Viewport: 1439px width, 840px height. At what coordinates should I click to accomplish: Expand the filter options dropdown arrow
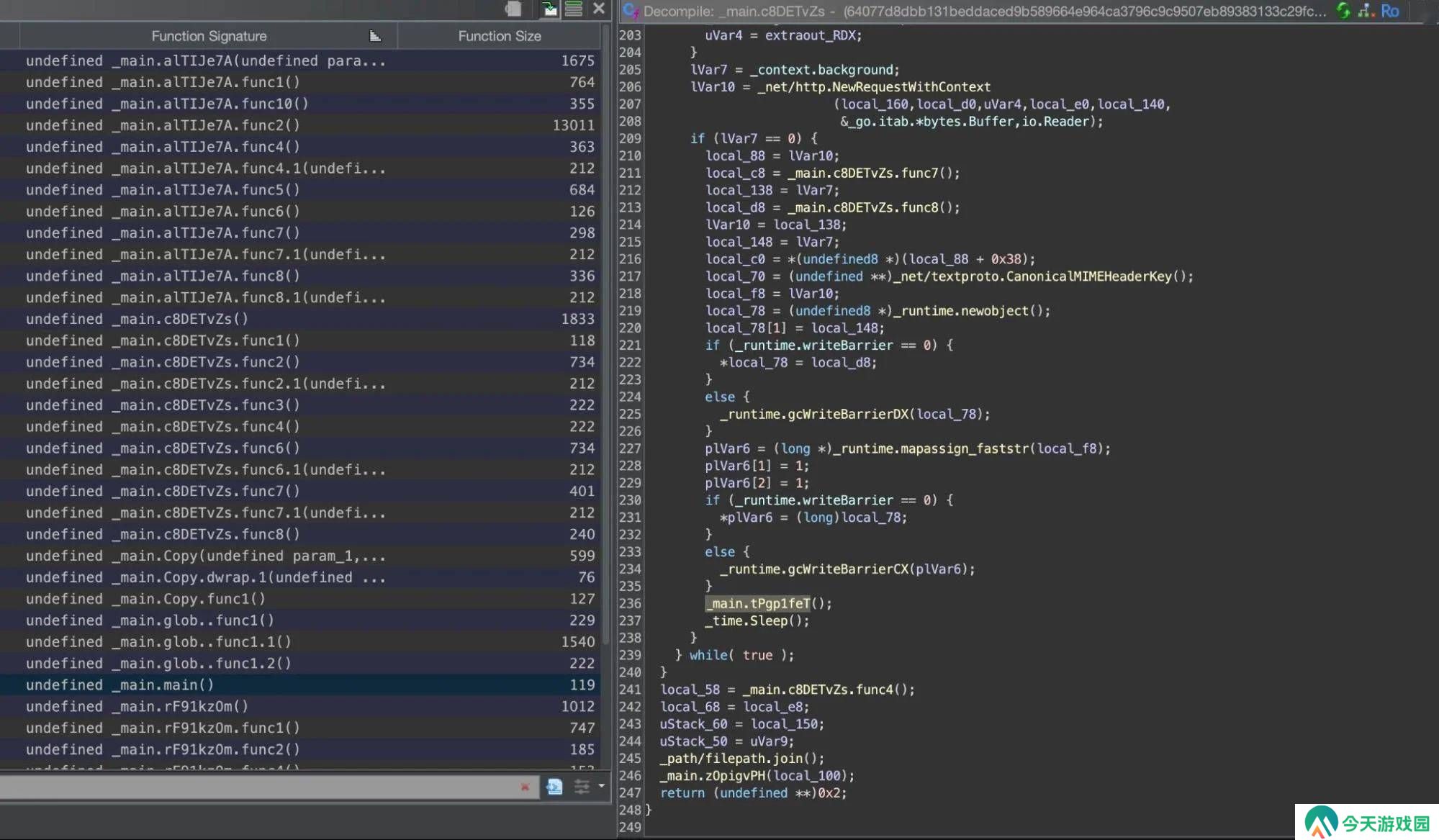[x=601, y=786]
